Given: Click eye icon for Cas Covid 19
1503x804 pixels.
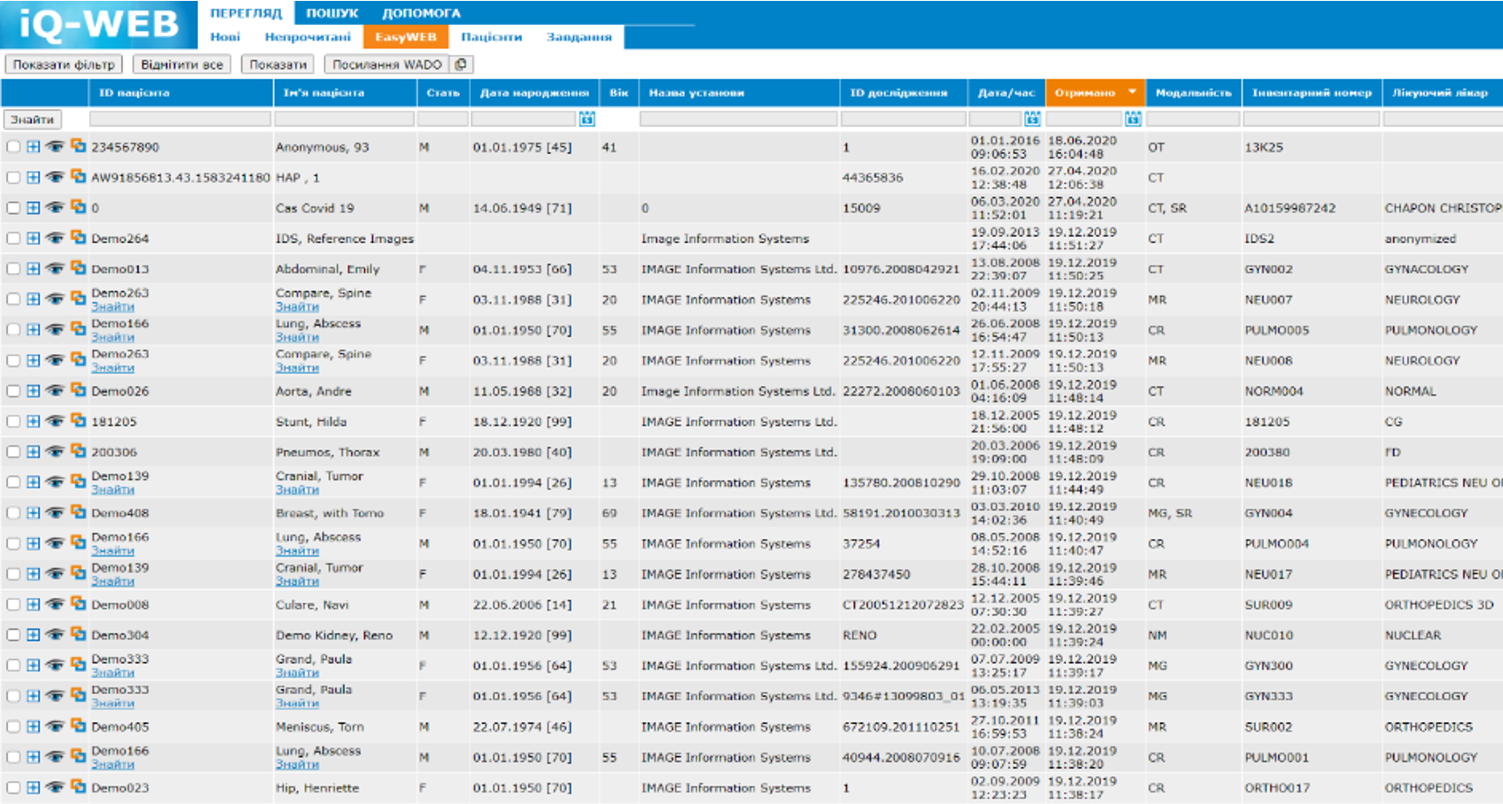Looking at the screenshot, I should (55, 207).
